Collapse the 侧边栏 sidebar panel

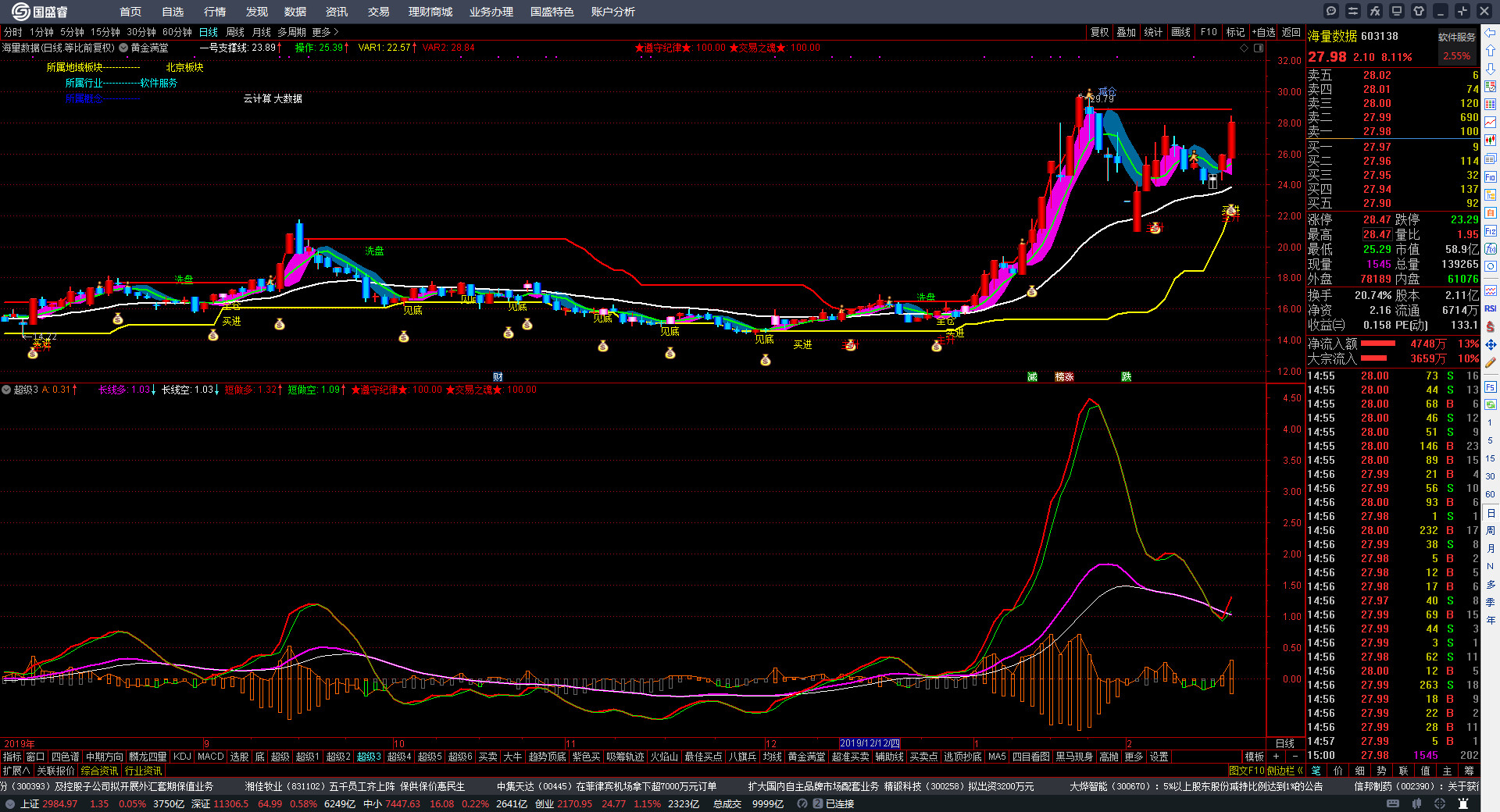[1285, 771]
